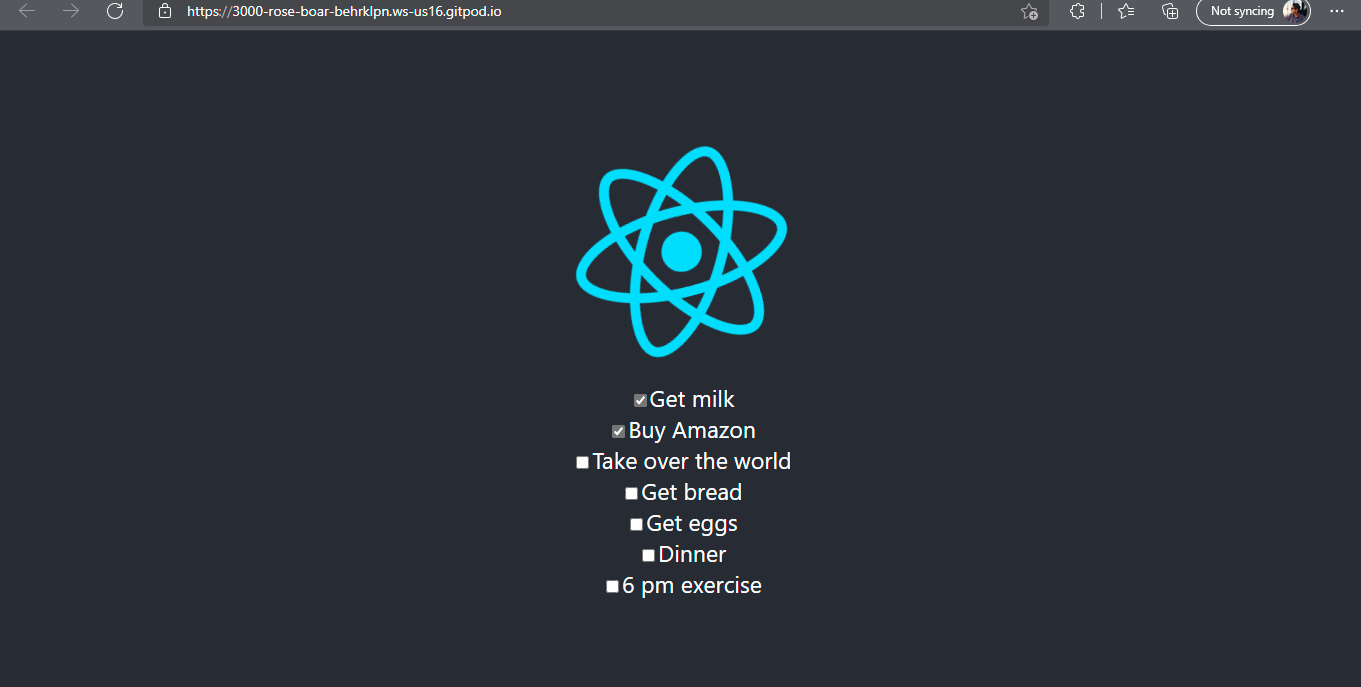Image resolution: width=1361 pixels, height=687 pixels.
Task: Check the Dinner checkbox
Action: (649, 555)
